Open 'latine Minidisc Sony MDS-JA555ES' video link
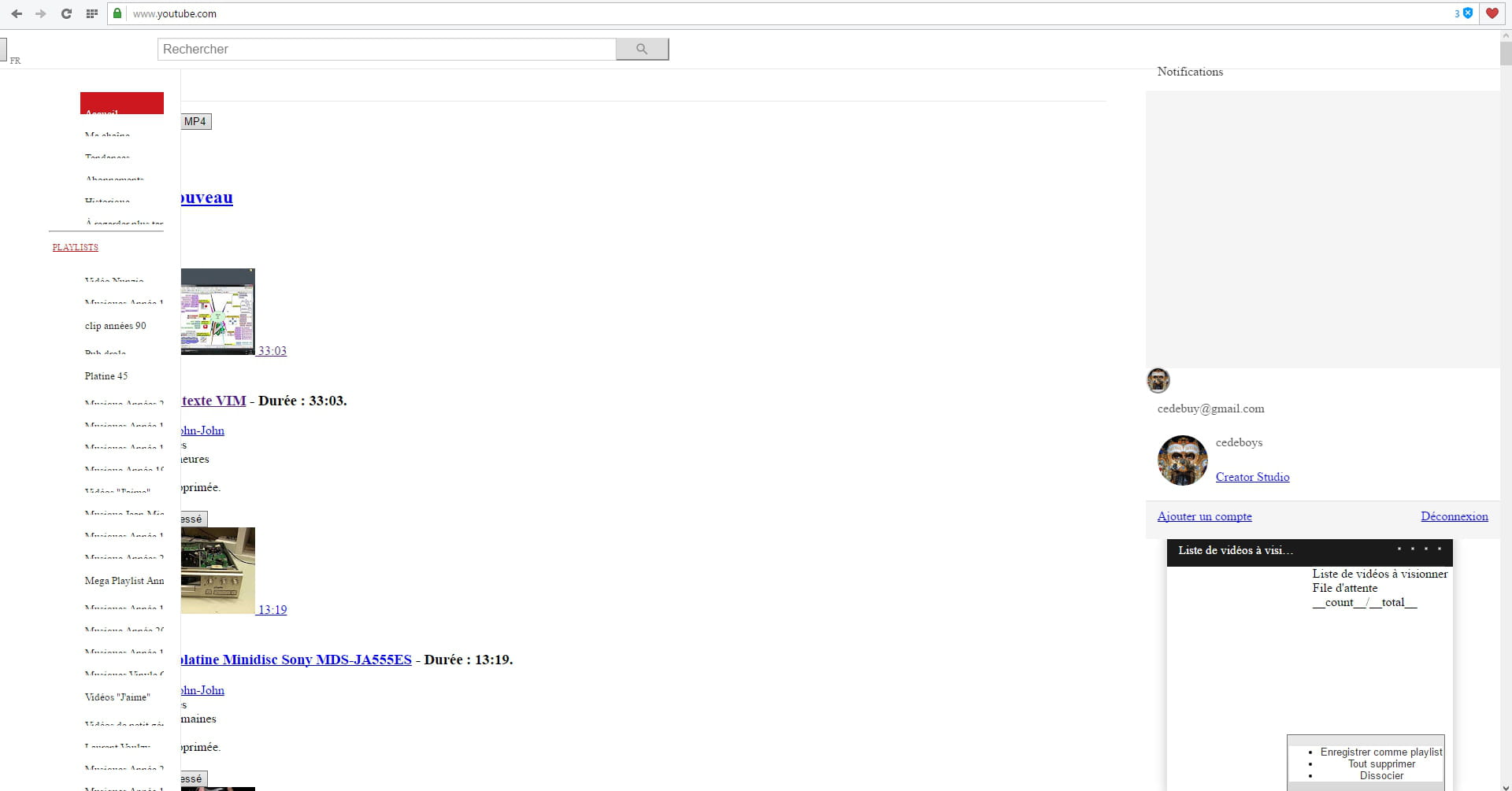This screenshot has height=791, width=1512. pos(296,660)
